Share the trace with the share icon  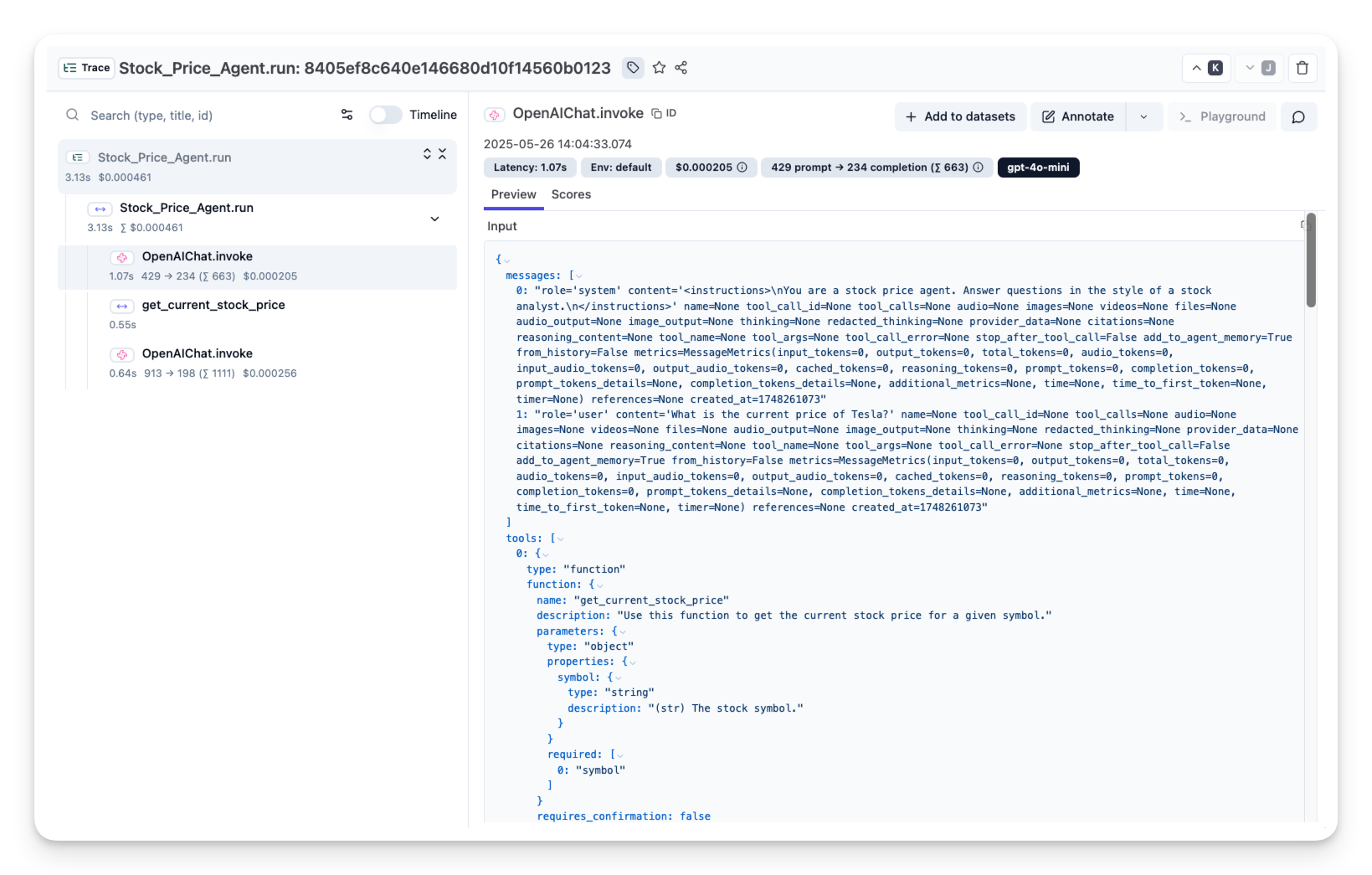click(x=681, y=68)
